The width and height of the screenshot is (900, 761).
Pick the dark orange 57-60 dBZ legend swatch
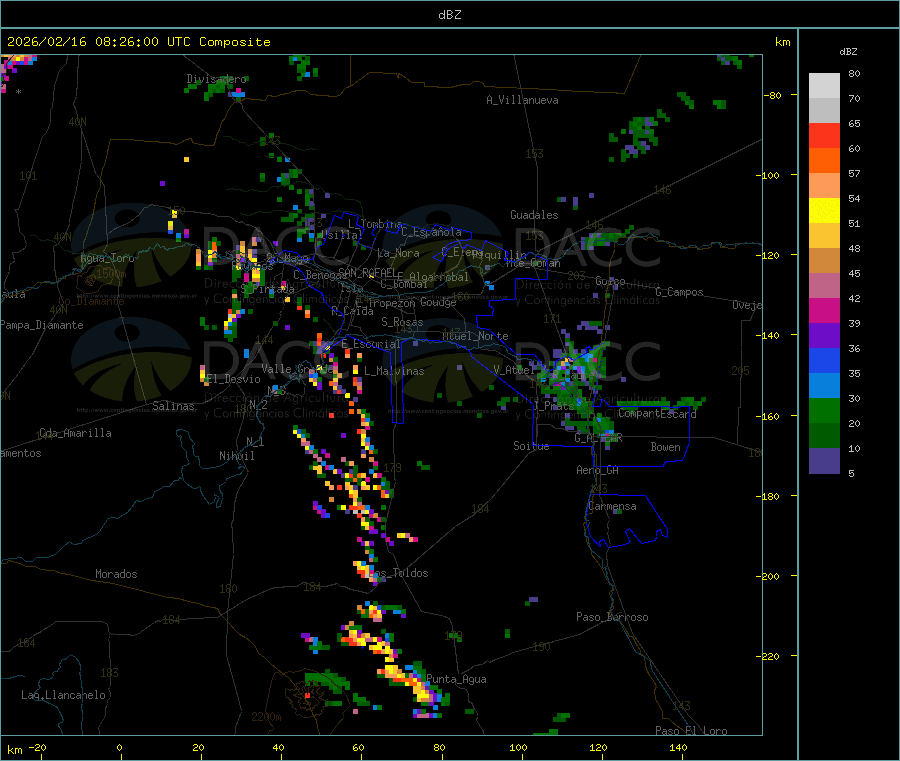824,161
